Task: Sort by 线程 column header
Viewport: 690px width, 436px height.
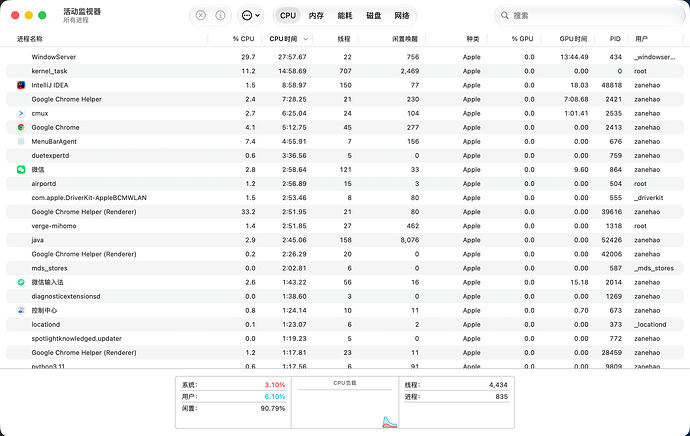Action: coord(344,39)
